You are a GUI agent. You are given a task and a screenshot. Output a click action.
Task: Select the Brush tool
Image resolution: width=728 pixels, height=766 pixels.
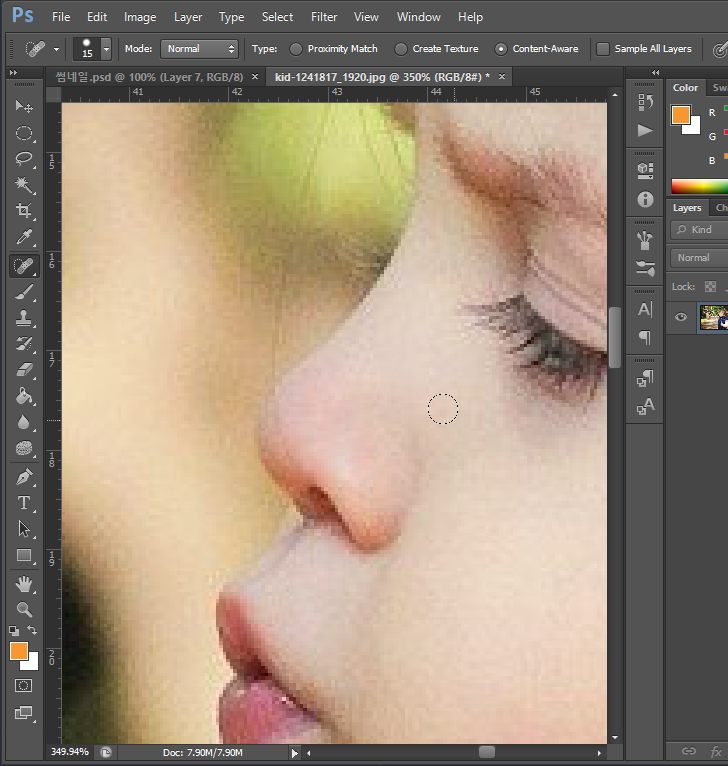[x=23, y=292]
